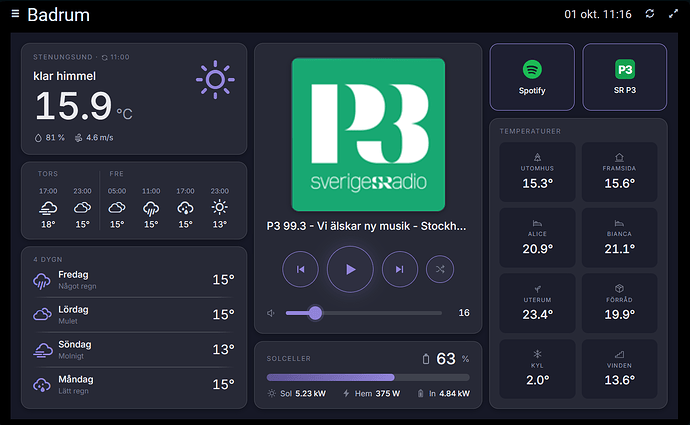
Task: Click the '4 DYGN' forecast heading
Action: click(x=48, y=260)
